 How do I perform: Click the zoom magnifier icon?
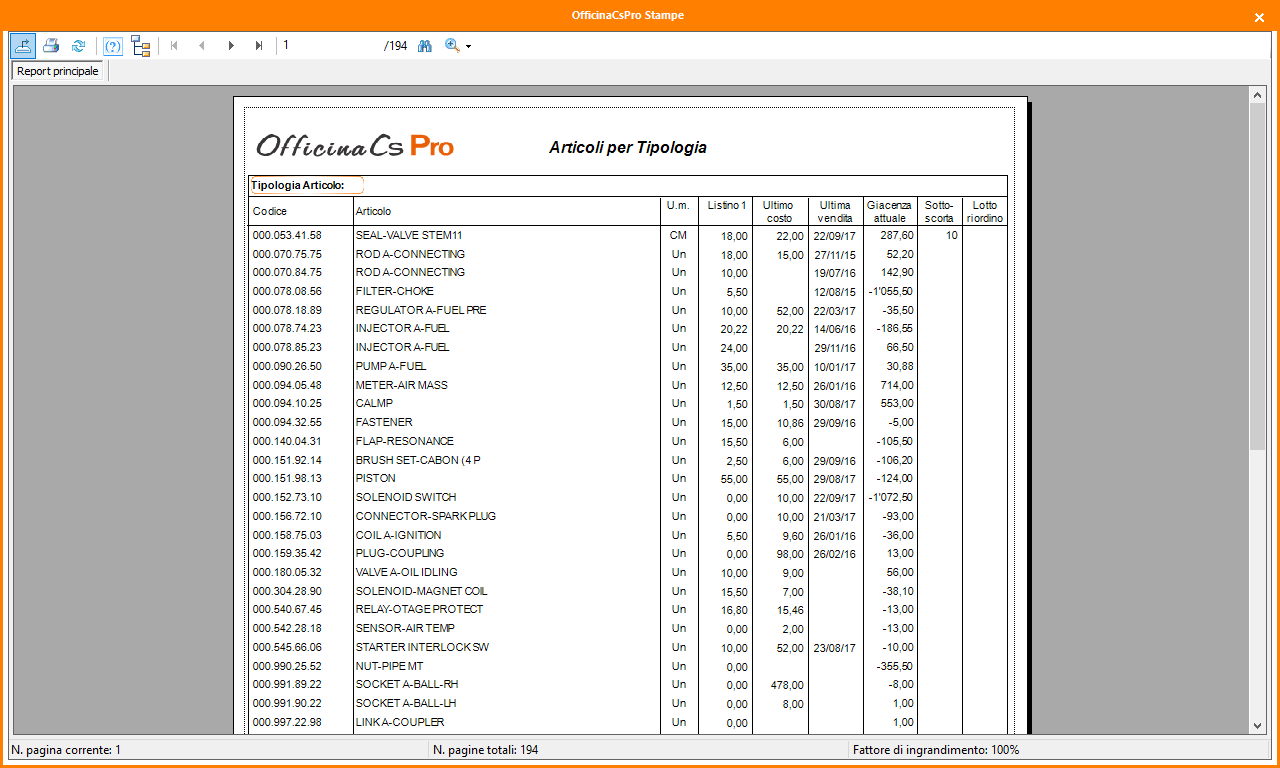click(452, 46)
